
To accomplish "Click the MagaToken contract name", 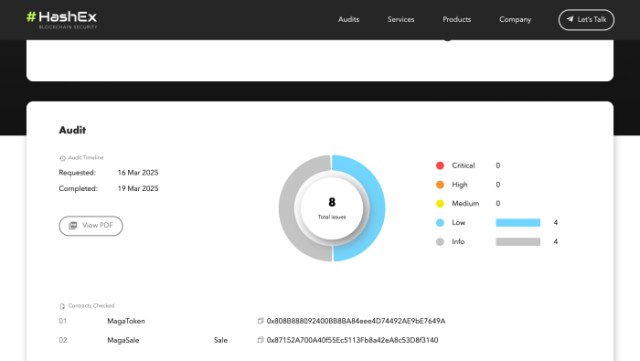I will pos(126,321).
